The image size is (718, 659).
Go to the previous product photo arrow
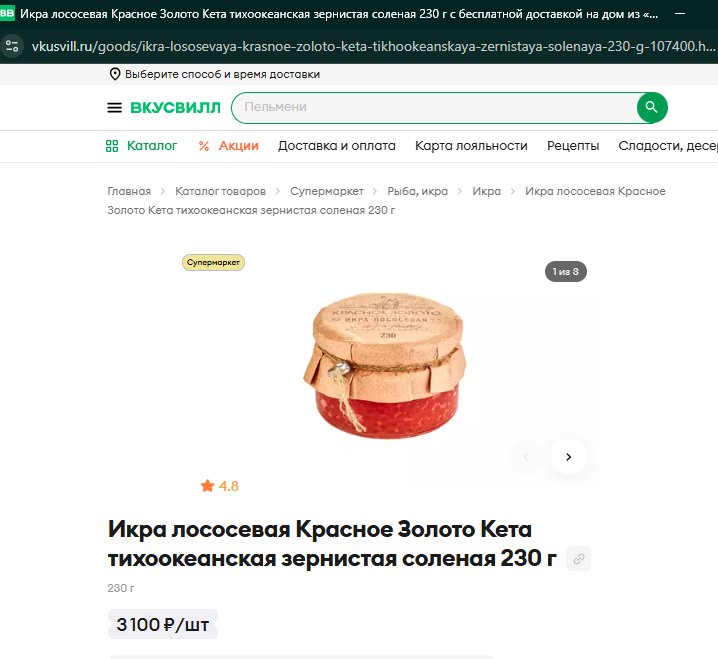(526, 457)
